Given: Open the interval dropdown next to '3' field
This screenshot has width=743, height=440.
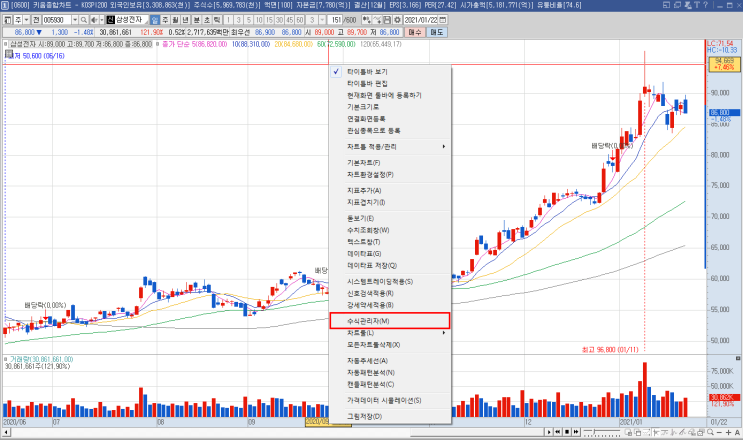Looking at the screenshot, I should 322,20.
